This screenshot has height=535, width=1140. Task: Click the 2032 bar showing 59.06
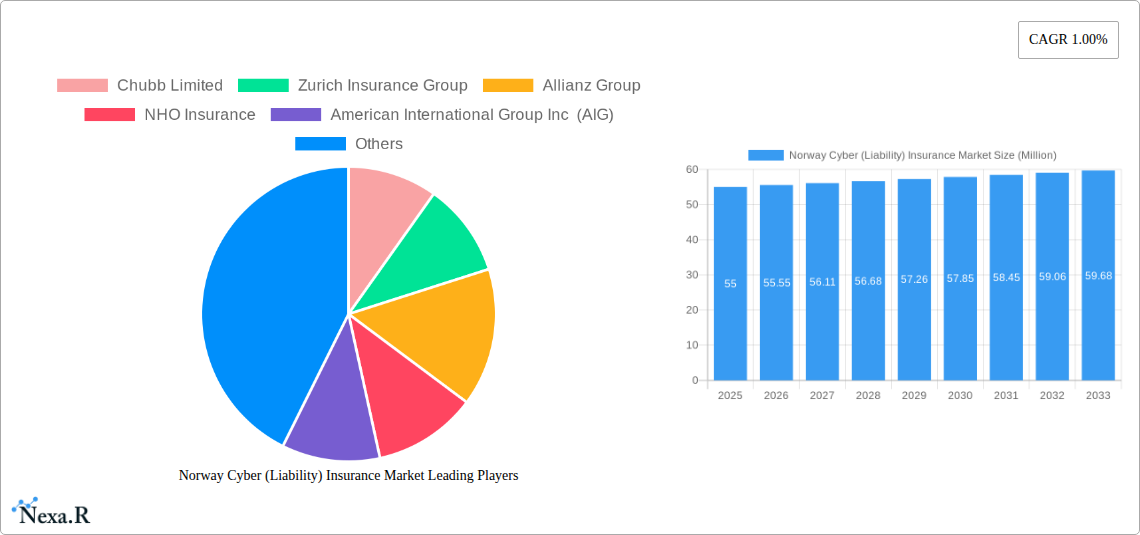(1052, 276)
